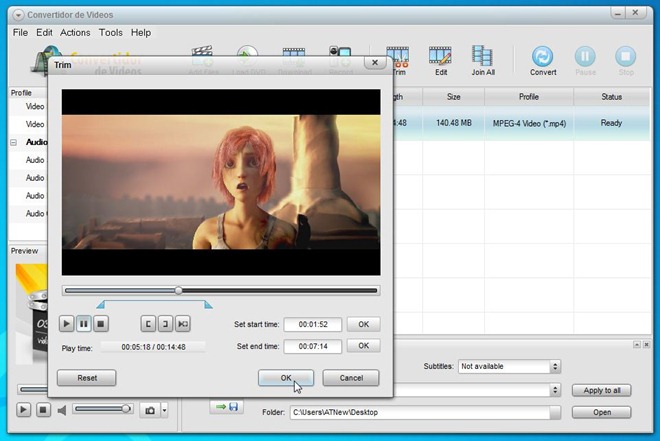660x441 pixels.
Task: Click Reset in Trim dialog
Action: pyautogui.click(x=87, y=378)
